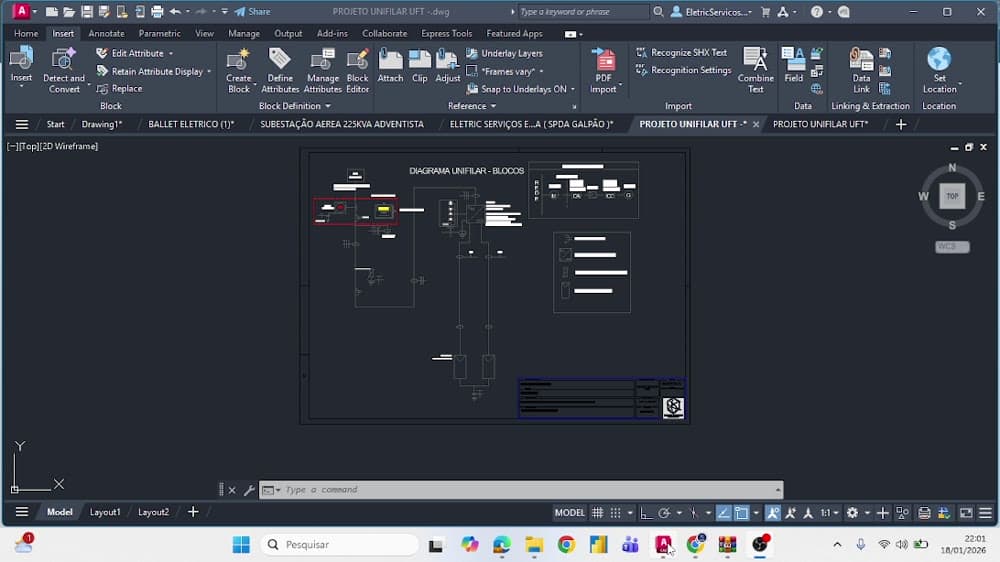Click the Plot printer icon
This screenshot has width=1000, height=562.
157,11
